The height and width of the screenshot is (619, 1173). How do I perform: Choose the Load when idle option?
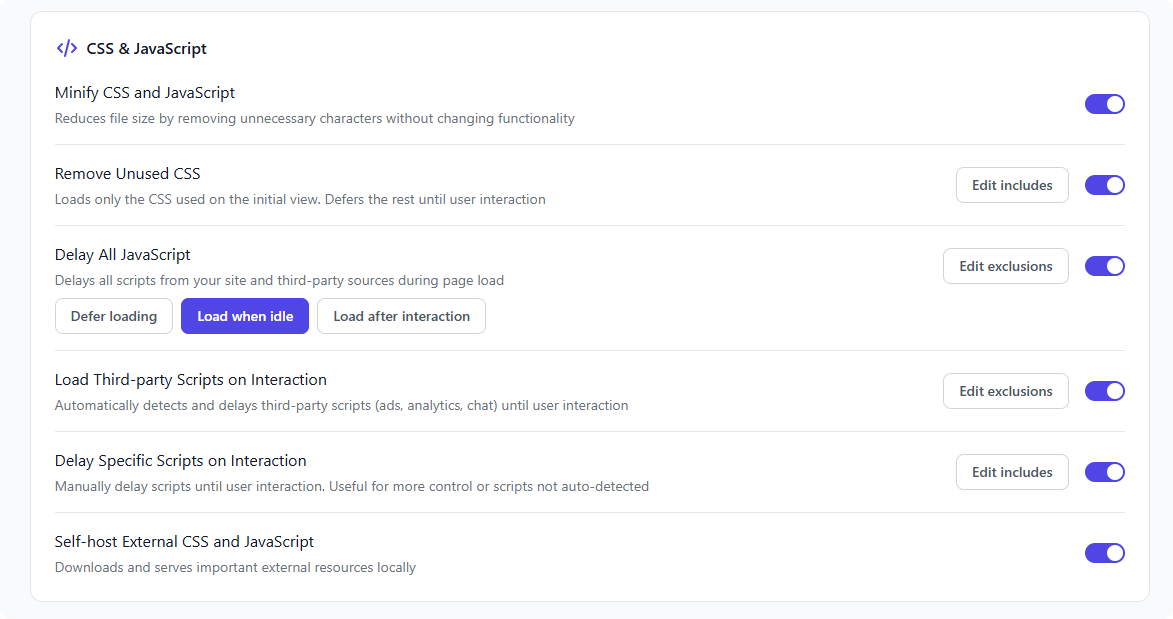pyautogui.click(x=245, y=316)
